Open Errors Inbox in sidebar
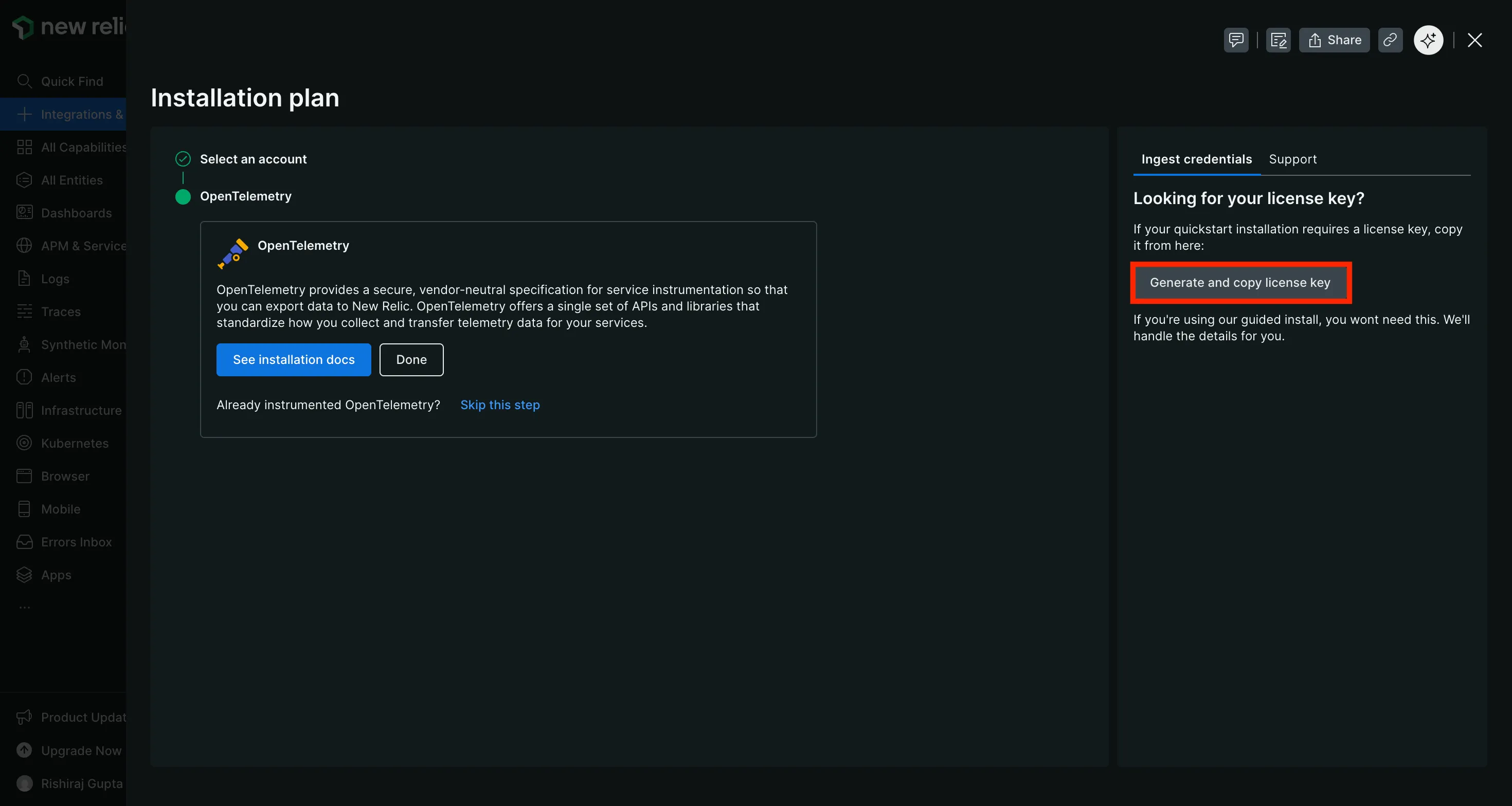The image size is (1512, 806). (76, 542)
